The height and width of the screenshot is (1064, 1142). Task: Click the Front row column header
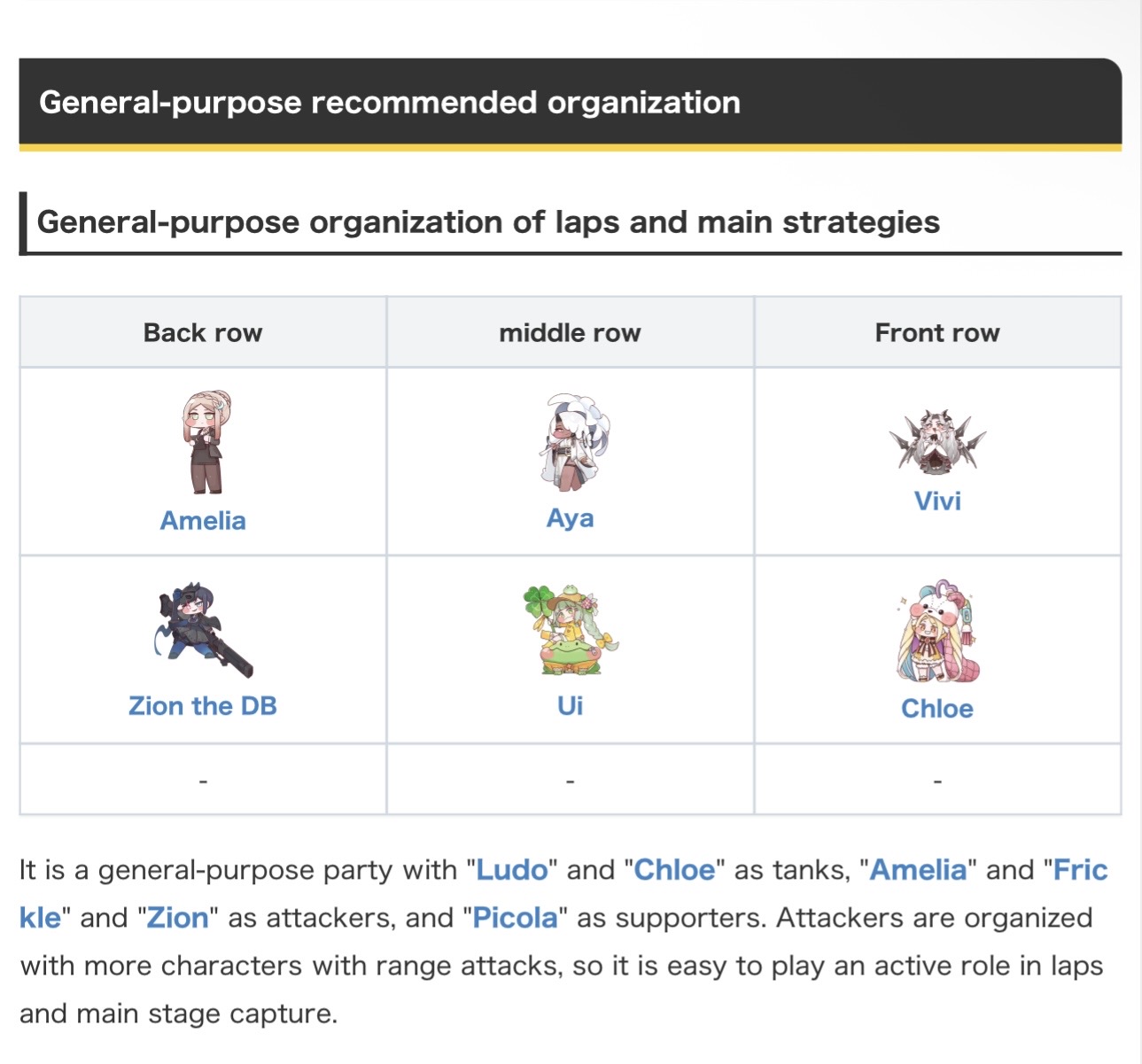click(x=937, y=333)
